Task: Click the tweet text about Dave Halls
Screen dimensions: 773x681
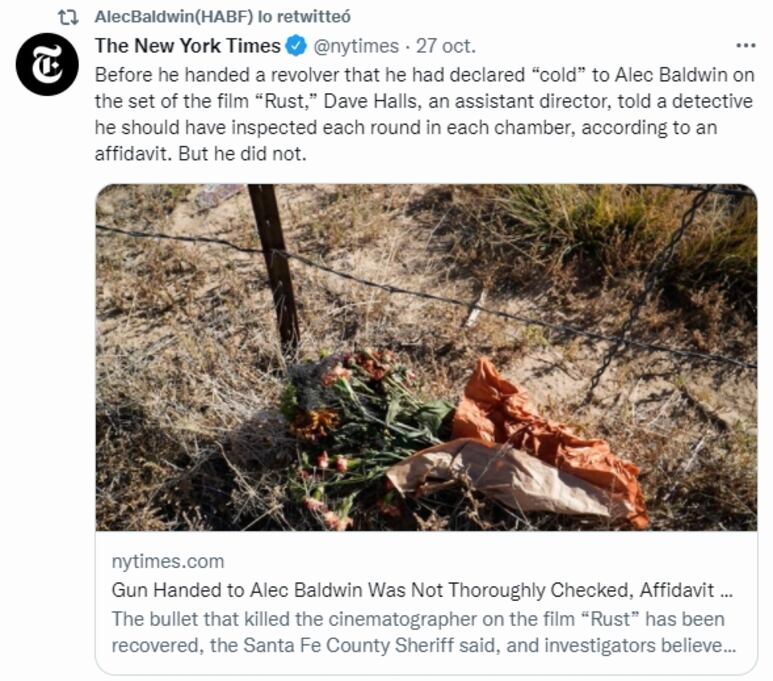Action: click(x=424, y=114)
